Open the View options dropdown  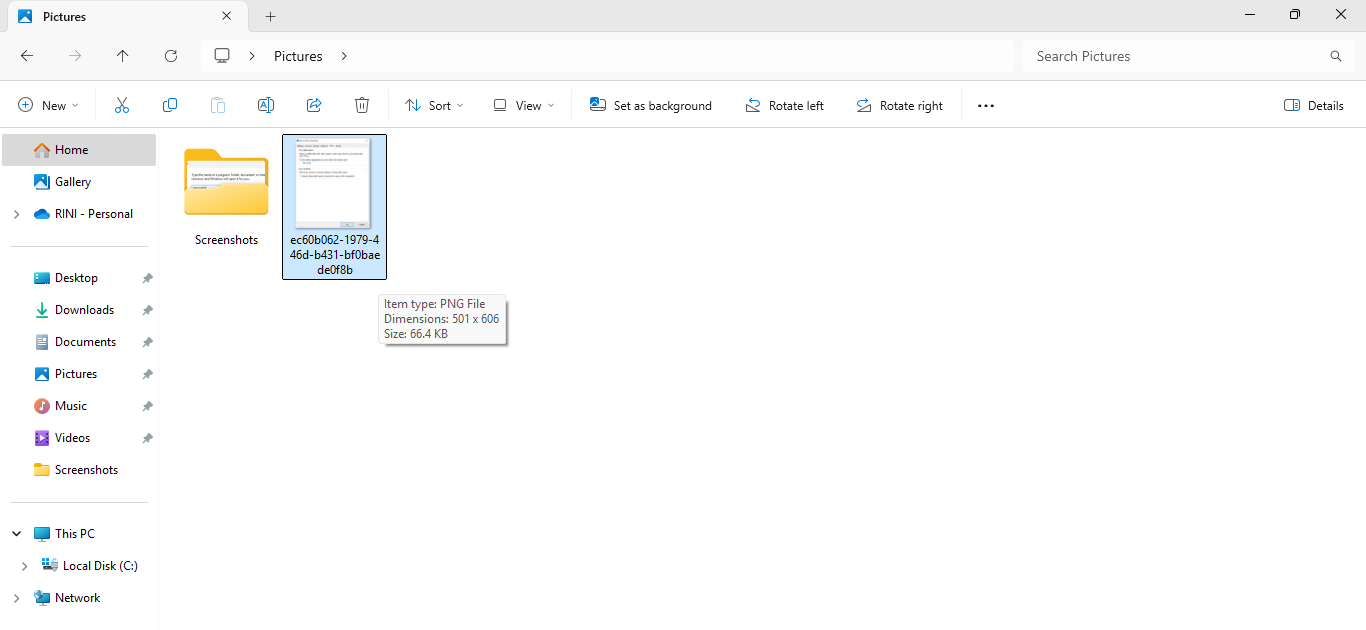point(523,105)
